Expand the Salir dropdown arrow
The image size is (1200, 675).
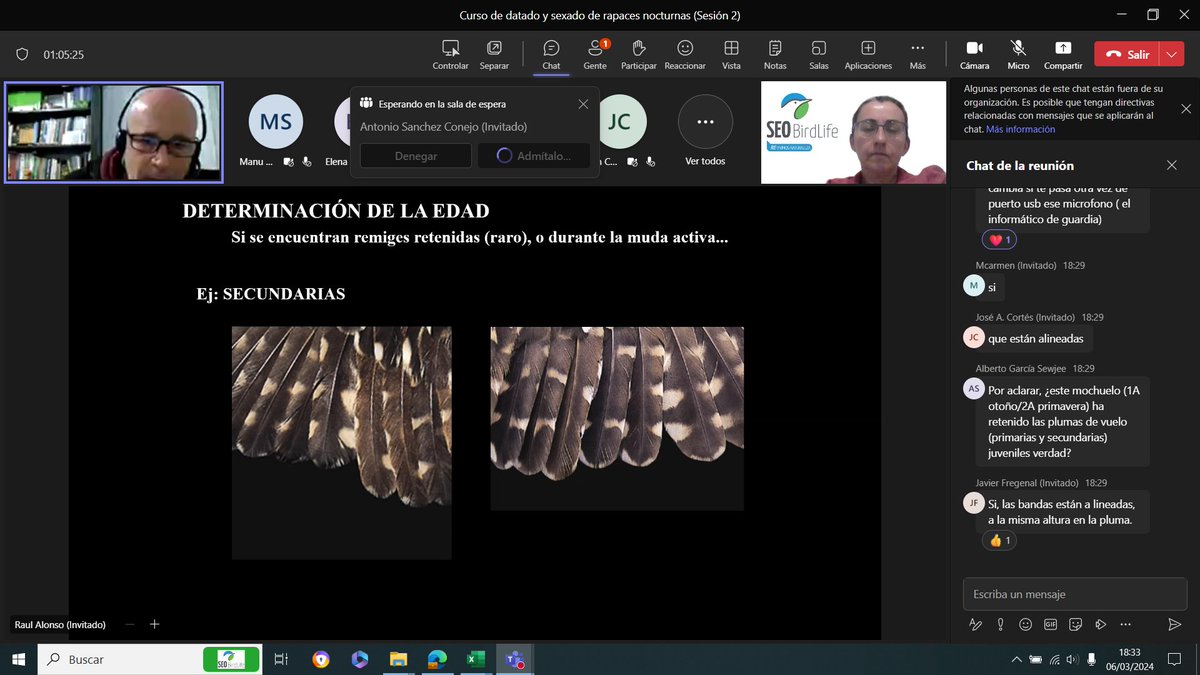pyautogui.click(x=1171, y=54)
